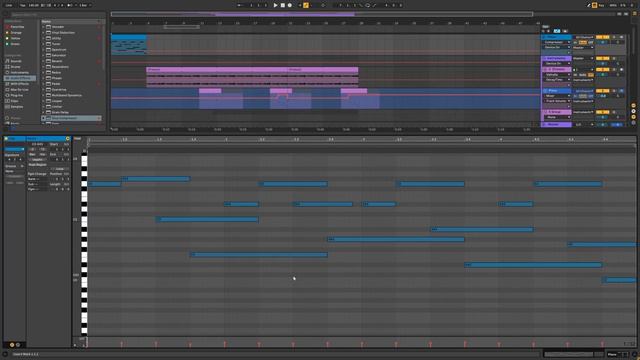Image resolution: width=640 pixels, height=360 pixels.
Task: Expand the Vocoder folder in the browser
Action: coord(43,27)
